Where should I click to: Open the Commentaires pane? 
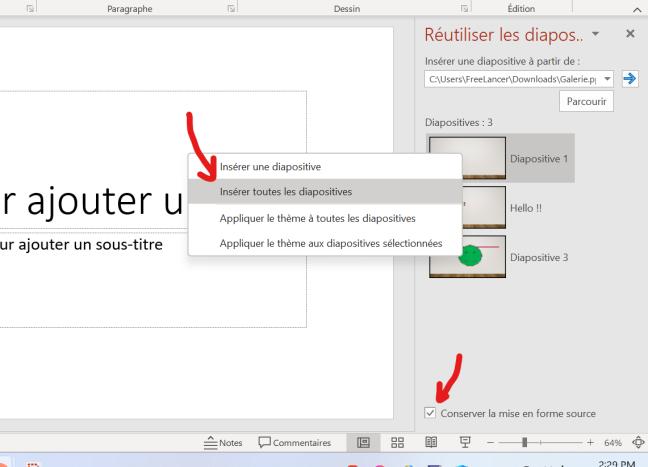295,443
